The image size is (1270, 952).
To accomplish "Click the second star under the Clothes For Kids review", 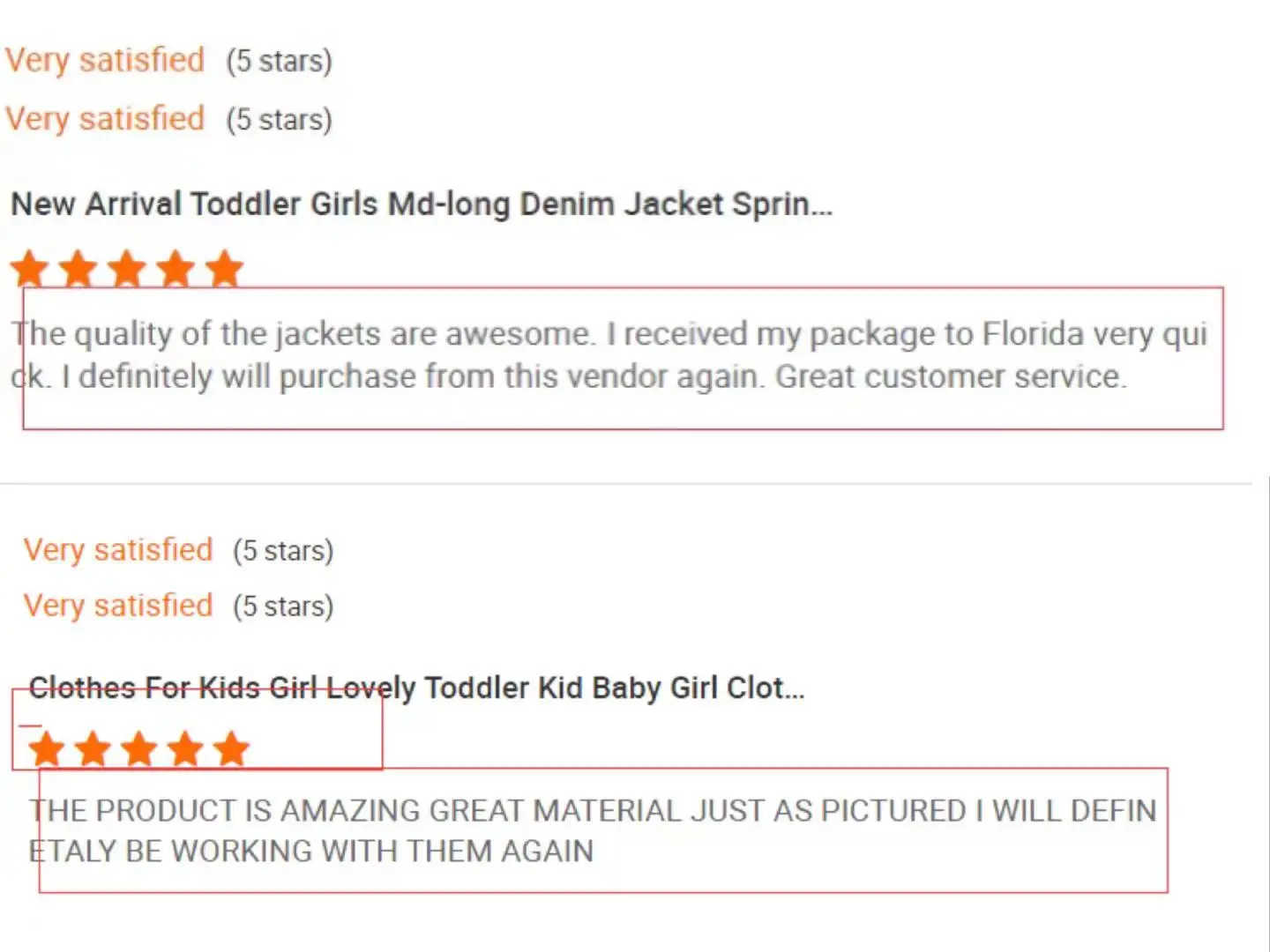I will [93, 749].
